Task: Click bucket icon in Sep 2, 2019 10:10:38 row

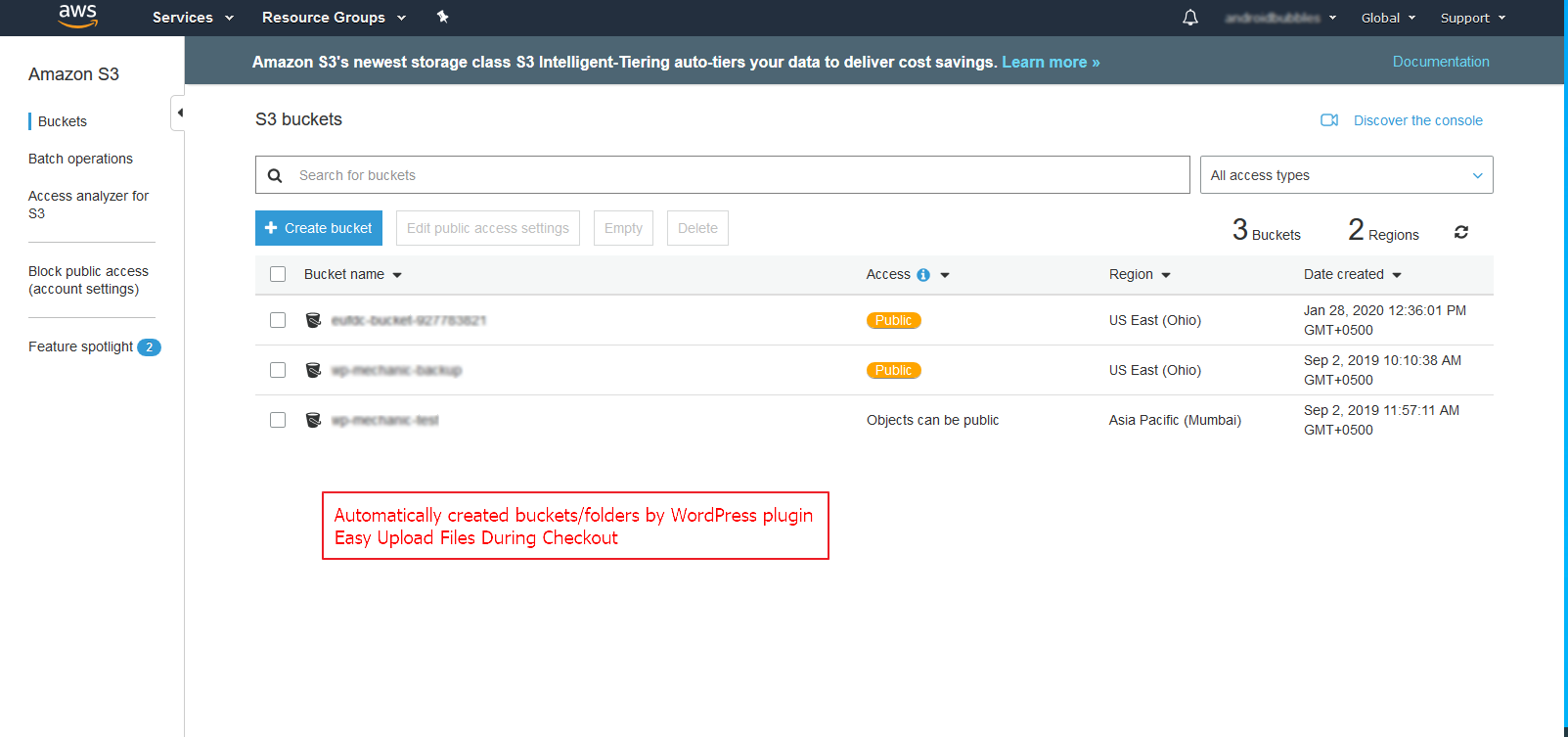Action: 313,370
